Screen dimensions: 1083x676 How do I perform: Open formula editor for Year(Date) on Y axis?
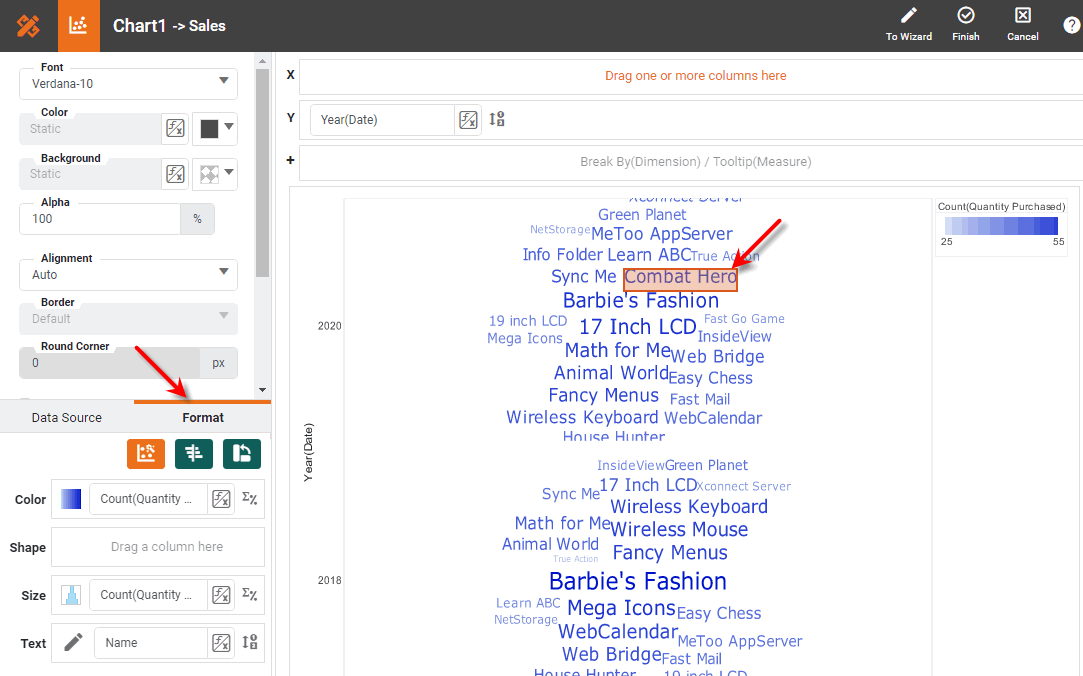click(468, 119)
